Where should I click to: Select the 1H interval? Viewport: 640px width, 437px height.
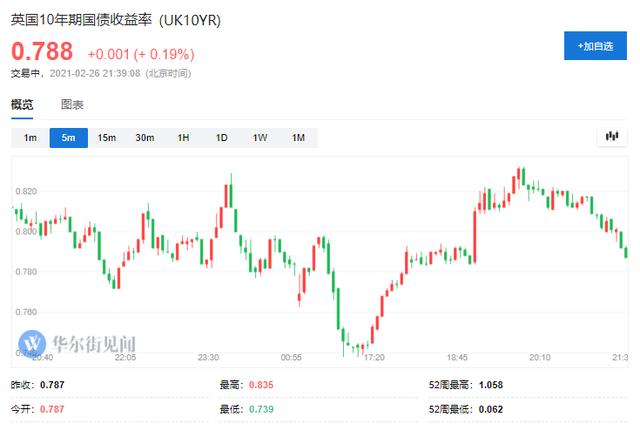pos(183,138)
